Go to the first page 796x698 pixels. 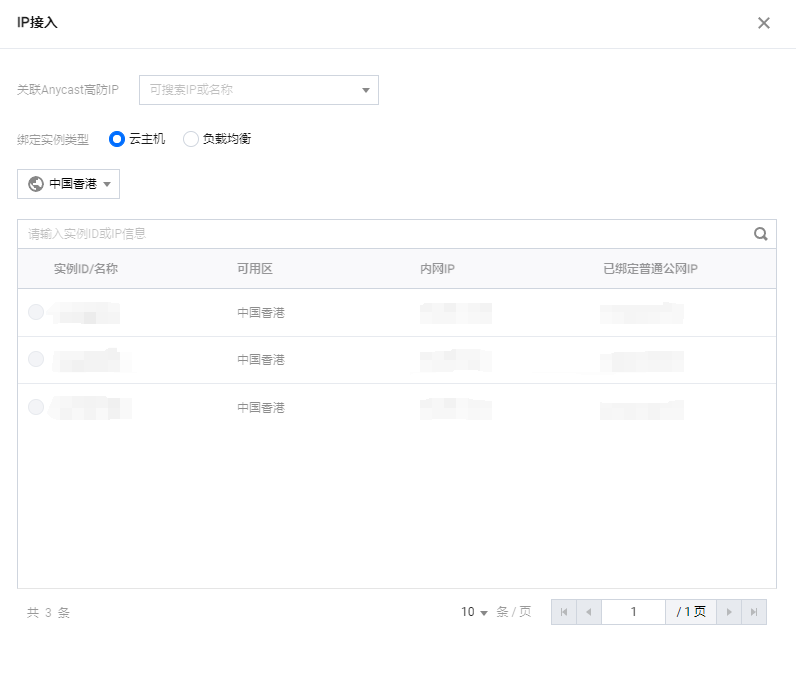click(564, 612)
